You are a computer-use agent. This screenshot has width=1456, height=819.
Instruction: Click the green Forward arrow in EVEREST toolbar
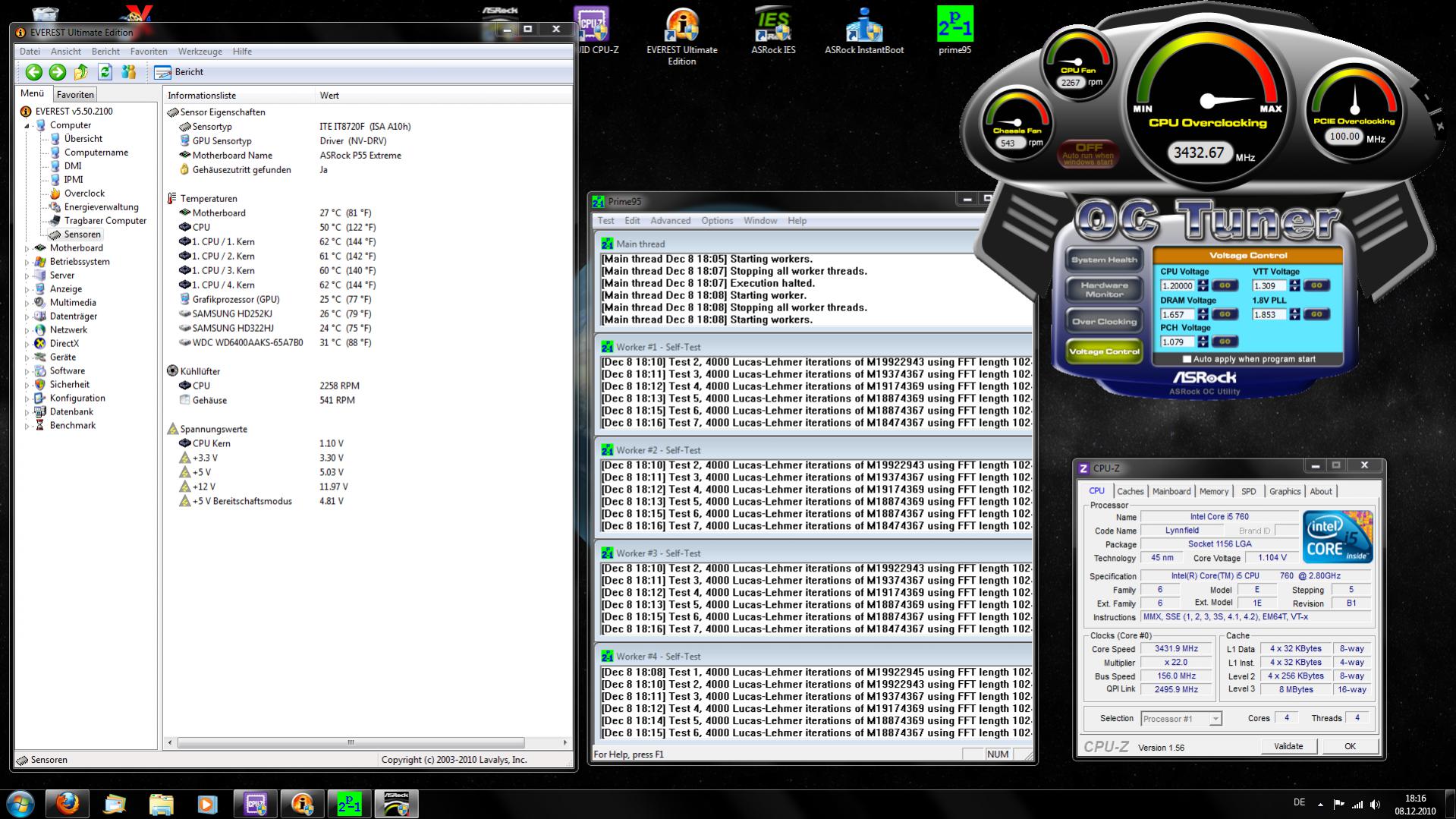pos(58,72)
